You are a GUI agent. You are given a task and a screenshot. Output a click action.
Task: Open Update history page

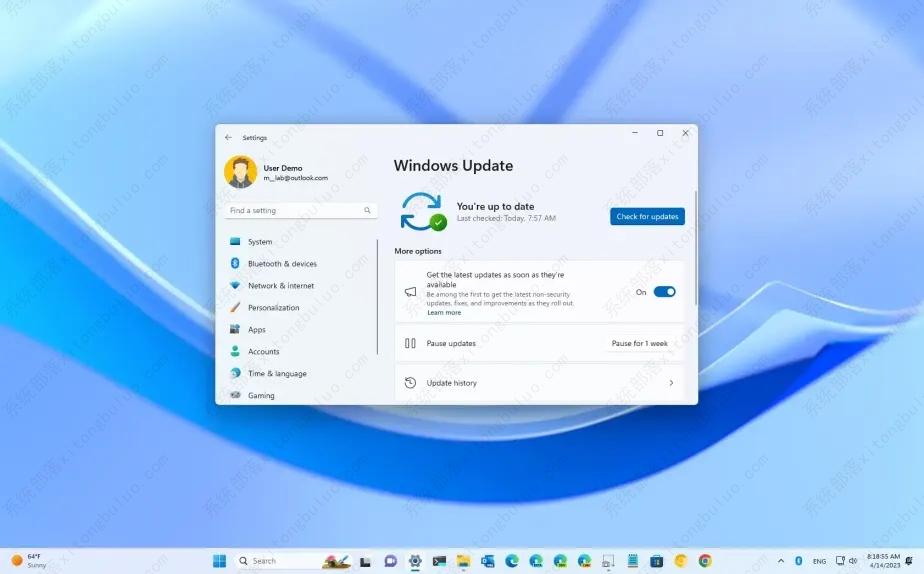[539, 382]
